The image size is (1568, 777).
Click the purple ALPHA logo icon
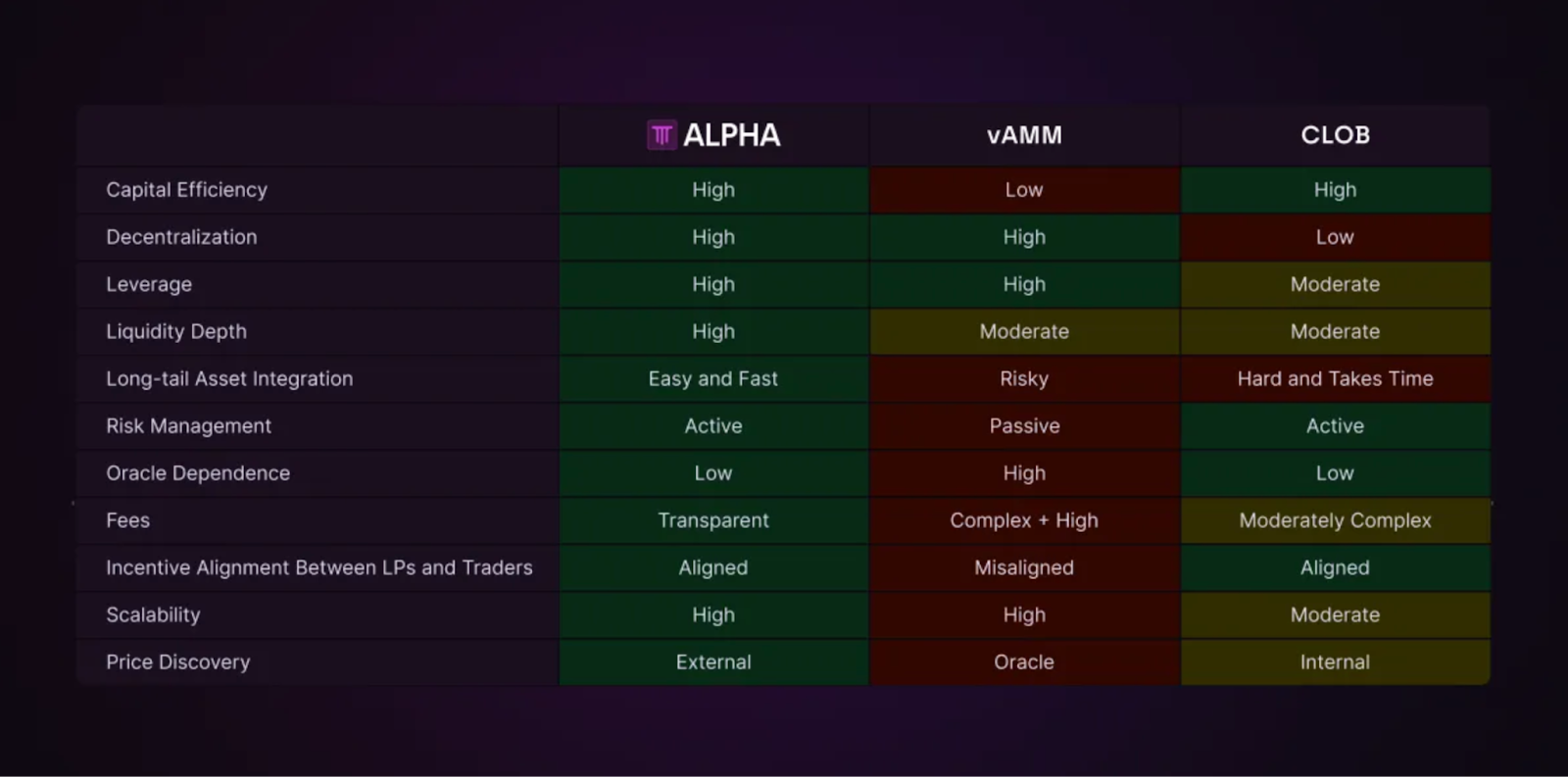click(661, 135)
